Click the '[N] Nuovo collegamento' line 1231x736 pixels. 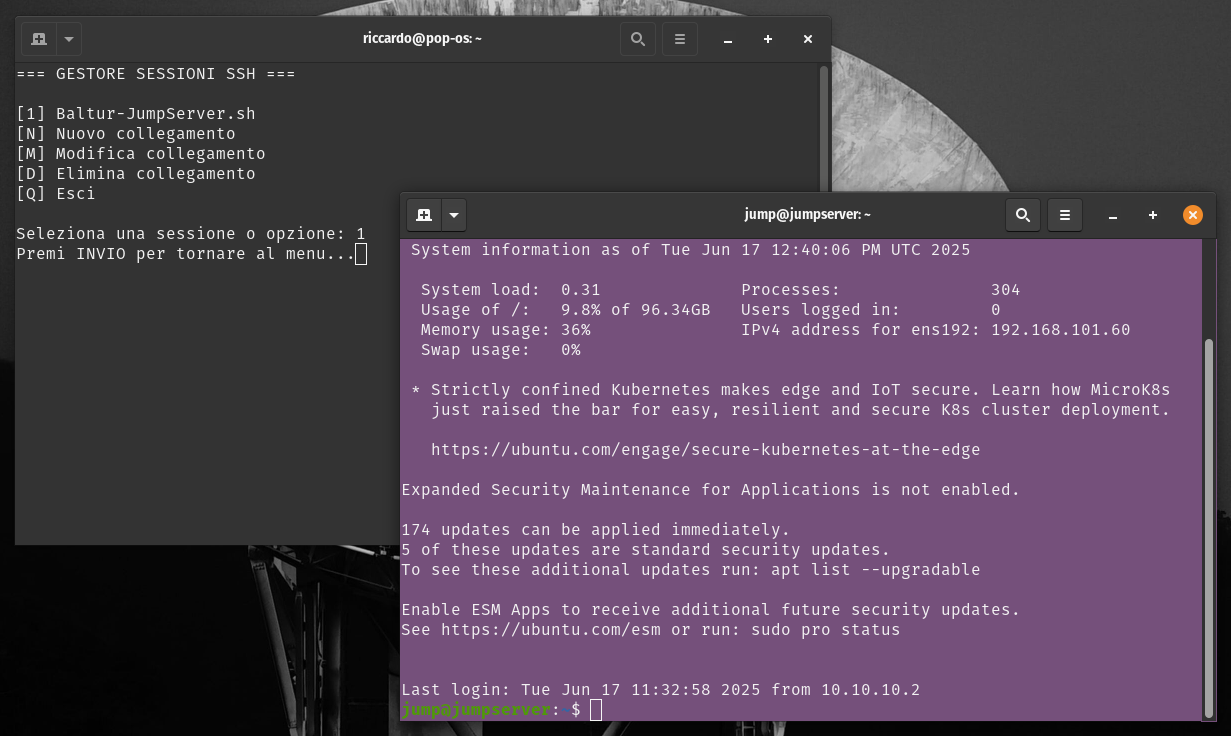tap(126, 134)
